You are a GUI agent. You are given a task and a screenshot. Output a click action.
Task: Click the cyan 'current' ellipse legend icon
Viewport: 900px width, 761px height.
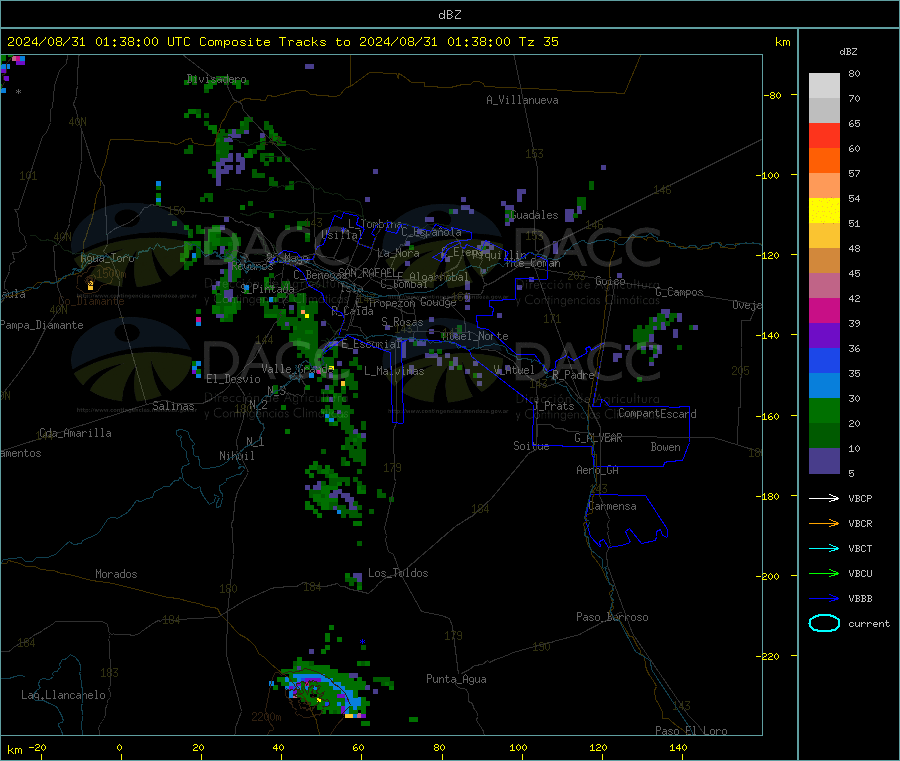(x=824, y=623)
